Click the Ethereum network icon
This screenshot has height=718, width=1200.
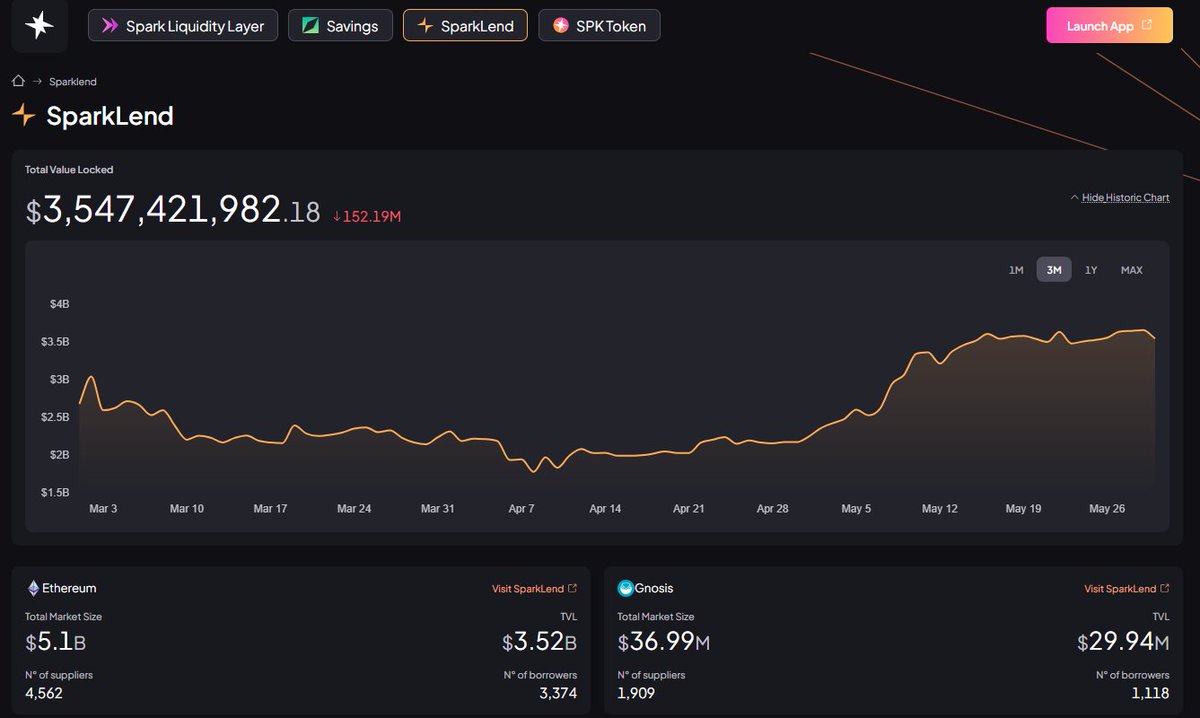pos(33,588)
